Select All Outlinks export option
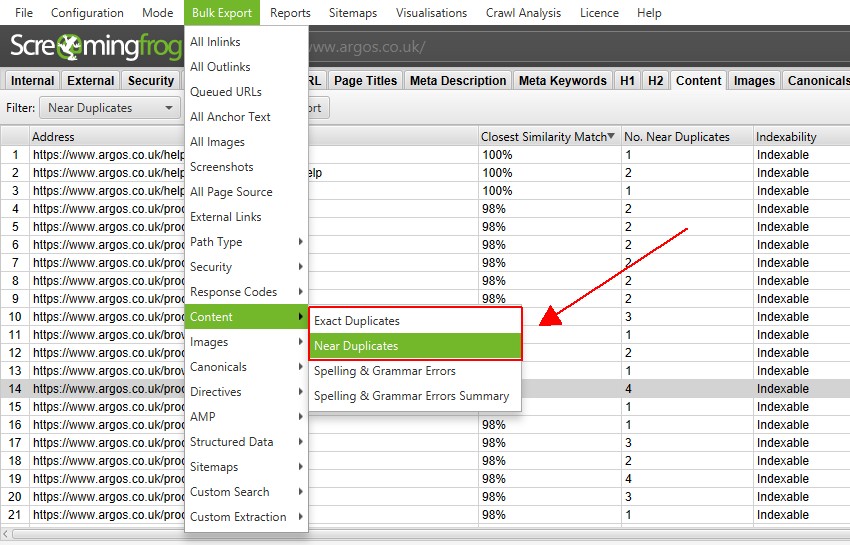Viewport: 850px width, 545px height. tap(246, 67)
